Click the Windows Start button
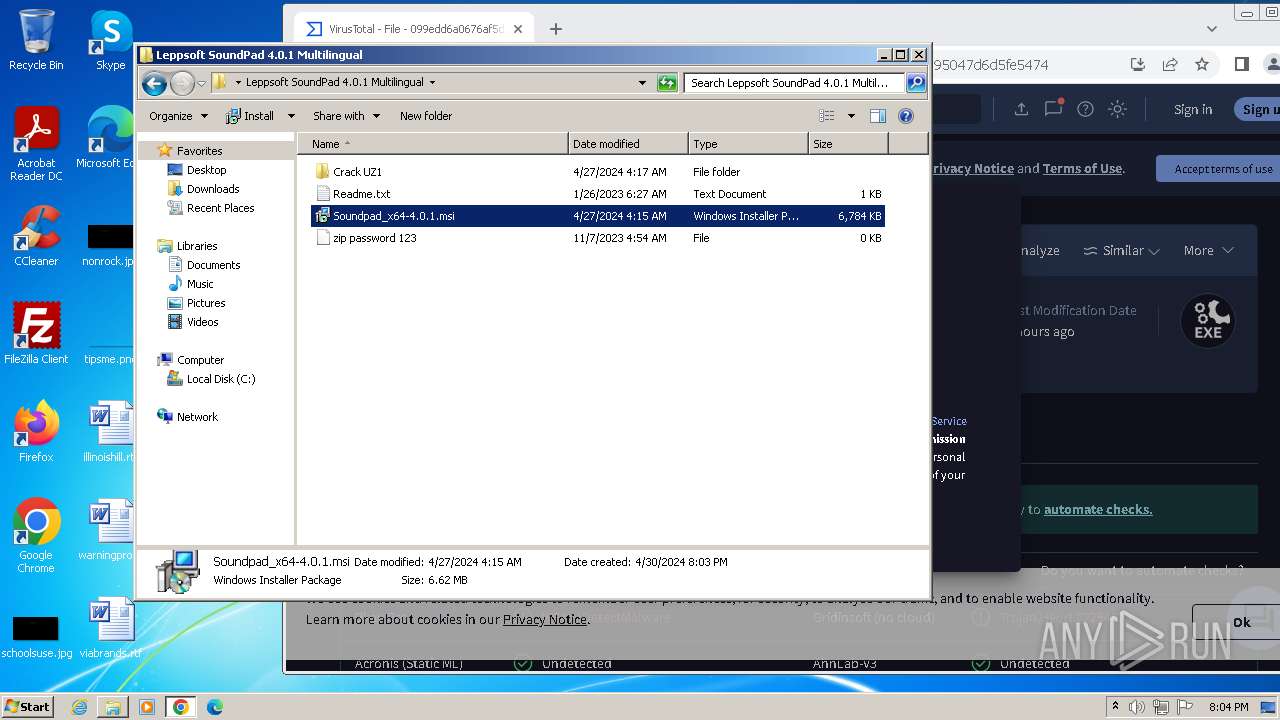 coord(27,706)
